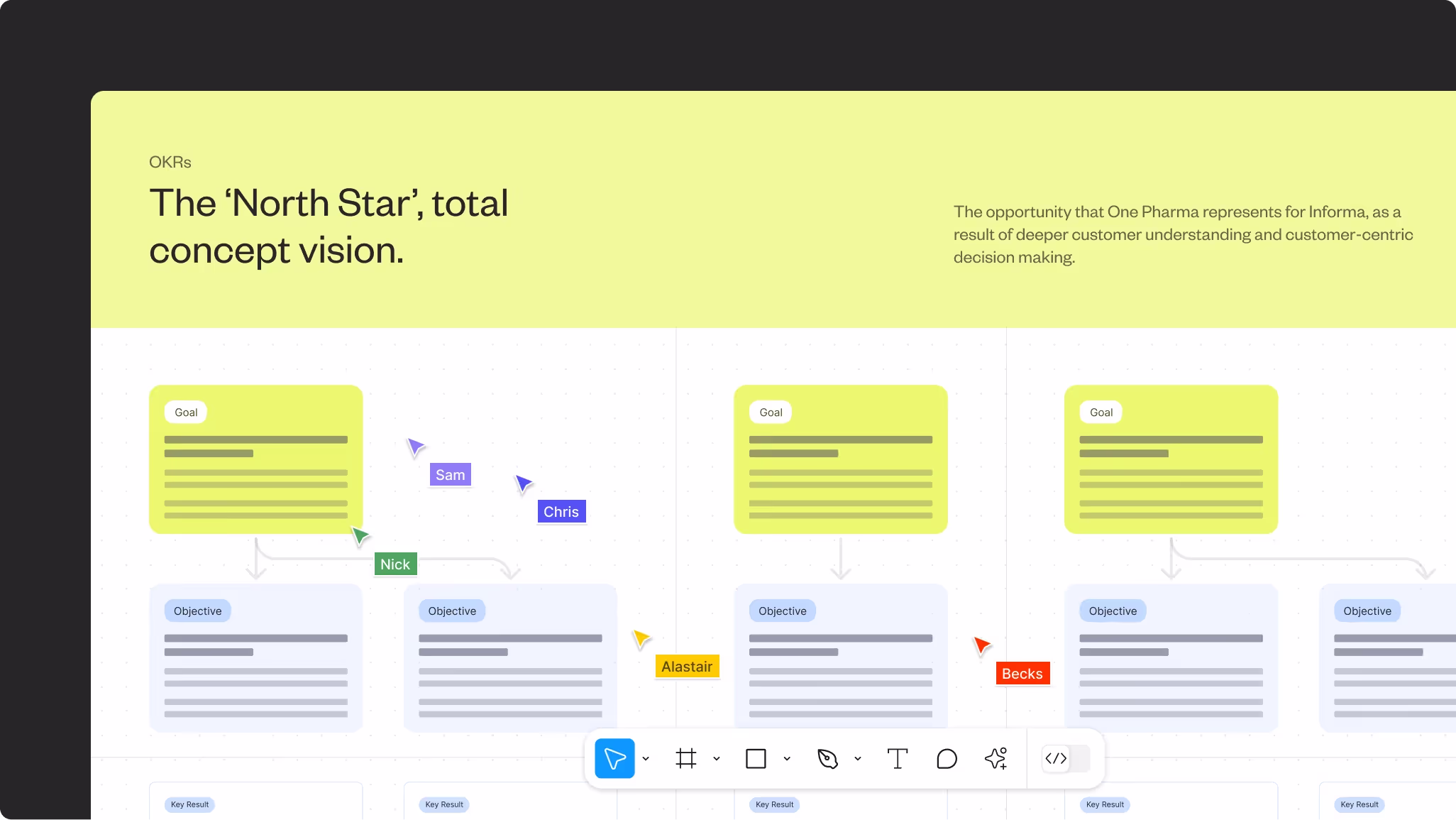Click the 'OKRs' heading label
Screen dimensions: 1456x820
click(x=170, y=162)
